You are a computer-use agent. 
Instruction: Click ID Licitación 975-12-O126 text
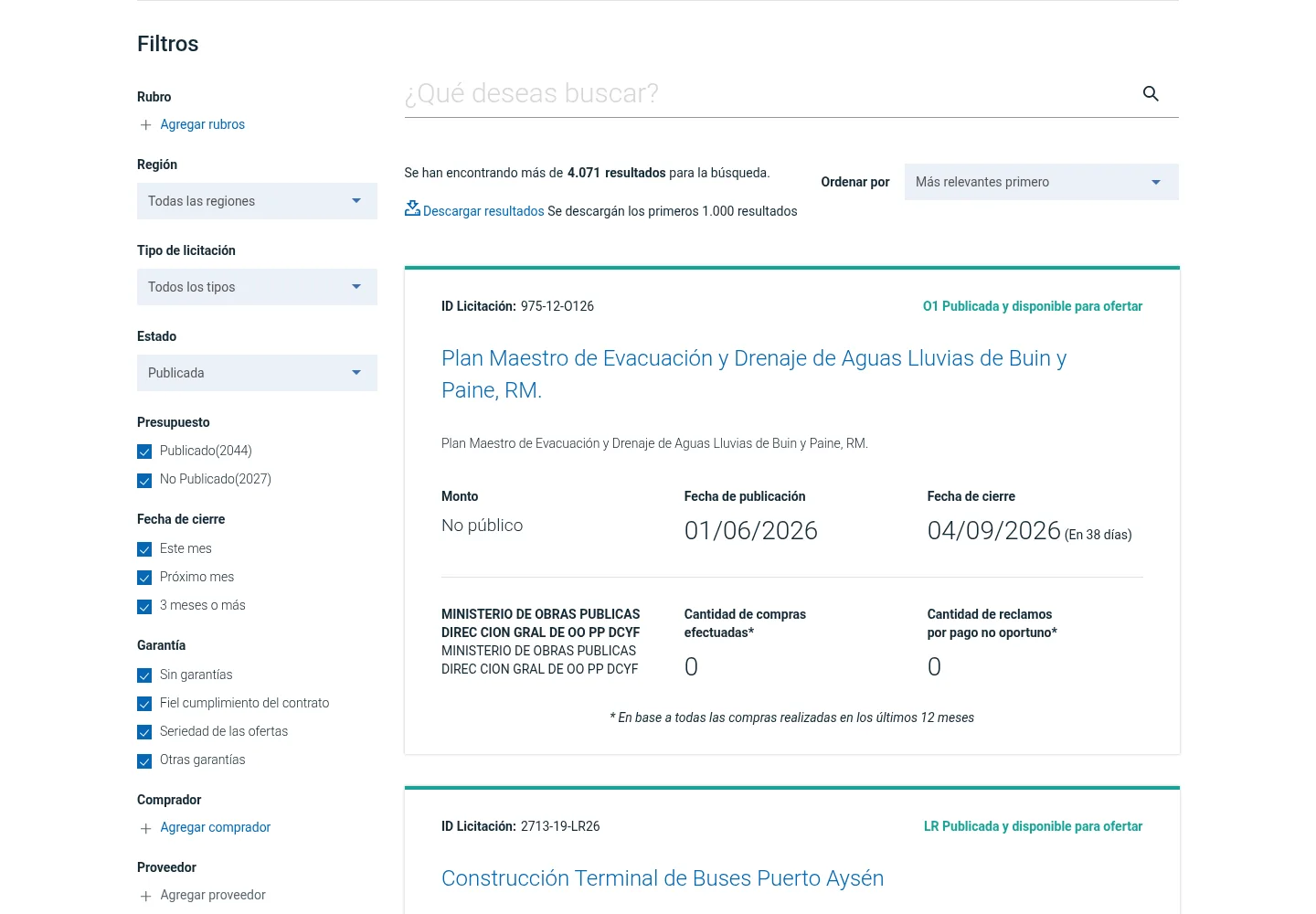tap(517, 306)
